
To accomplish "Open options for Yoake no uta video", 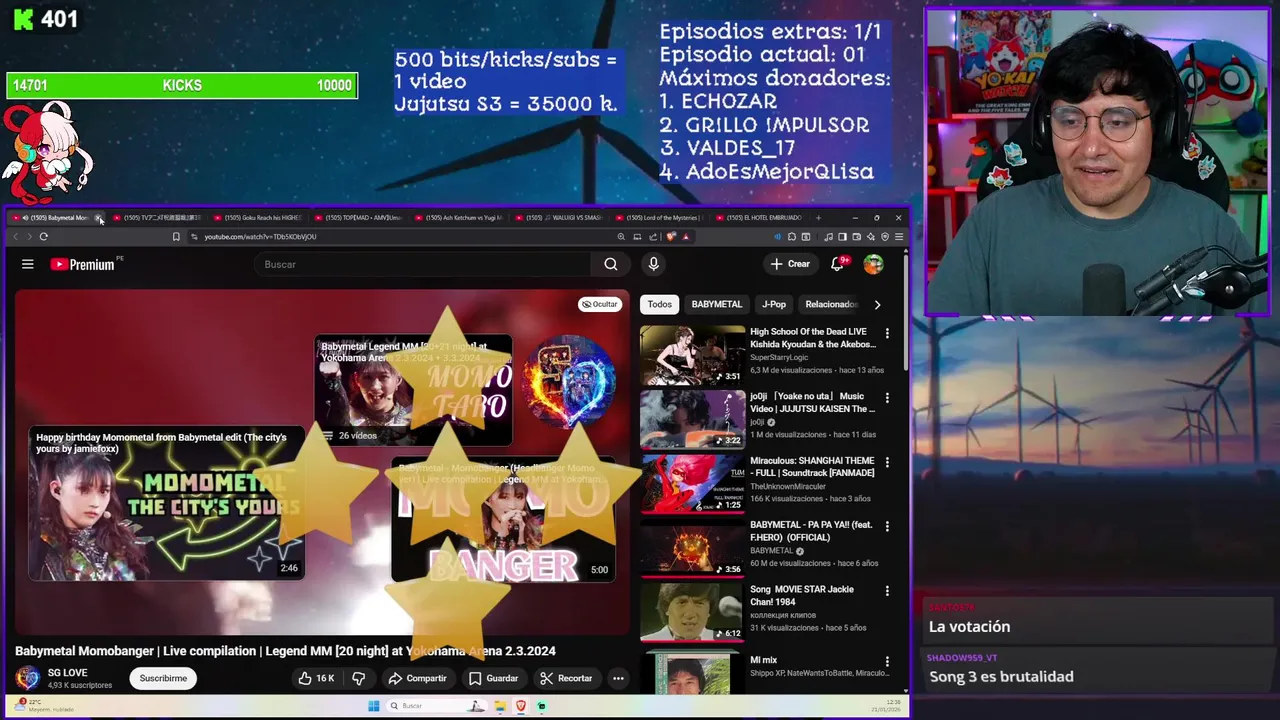I will click(887, 398).
